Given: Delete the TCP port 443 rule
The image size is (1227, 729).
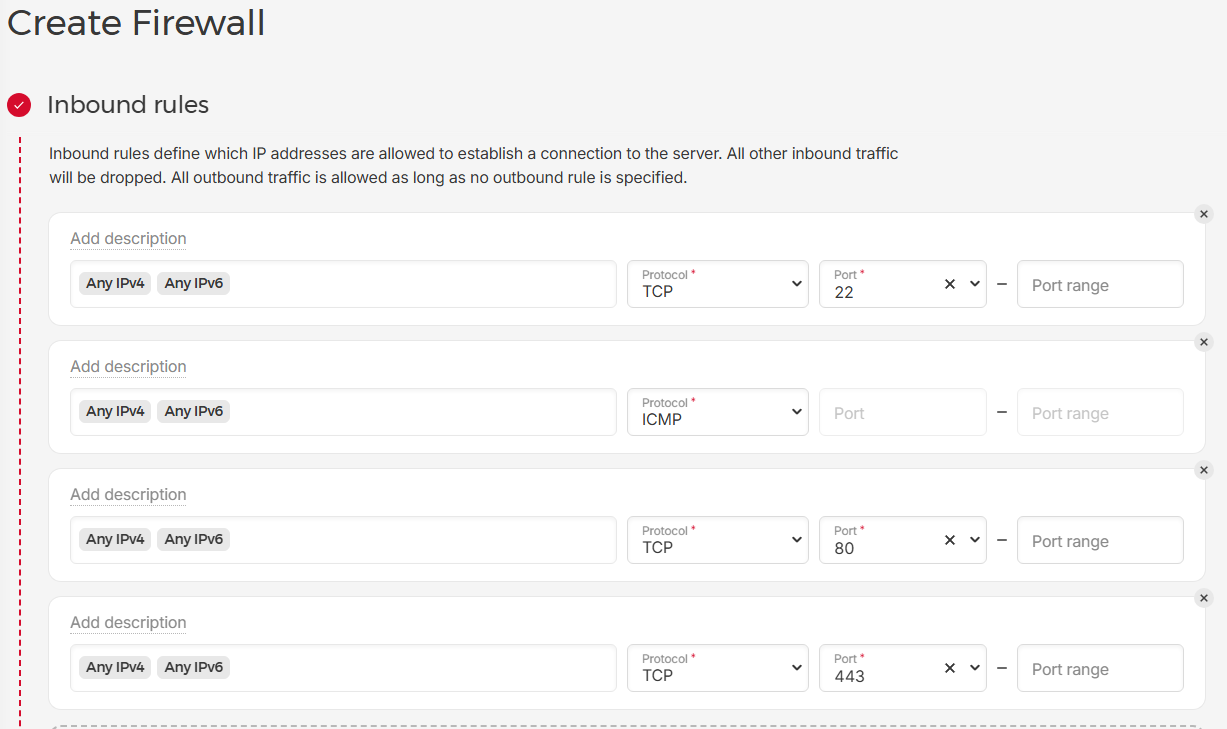Looking at the screenshot, I should tap(1204, 598).
